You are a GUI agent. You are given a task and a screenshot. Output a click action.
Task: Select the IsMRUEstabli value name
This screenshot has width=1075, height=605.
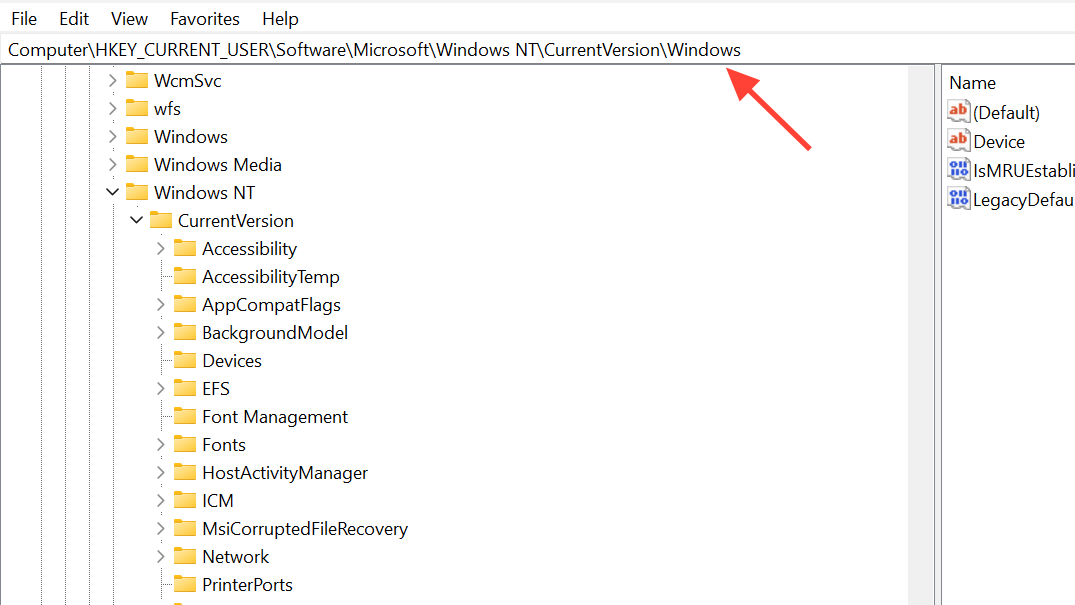[1024, 171]
